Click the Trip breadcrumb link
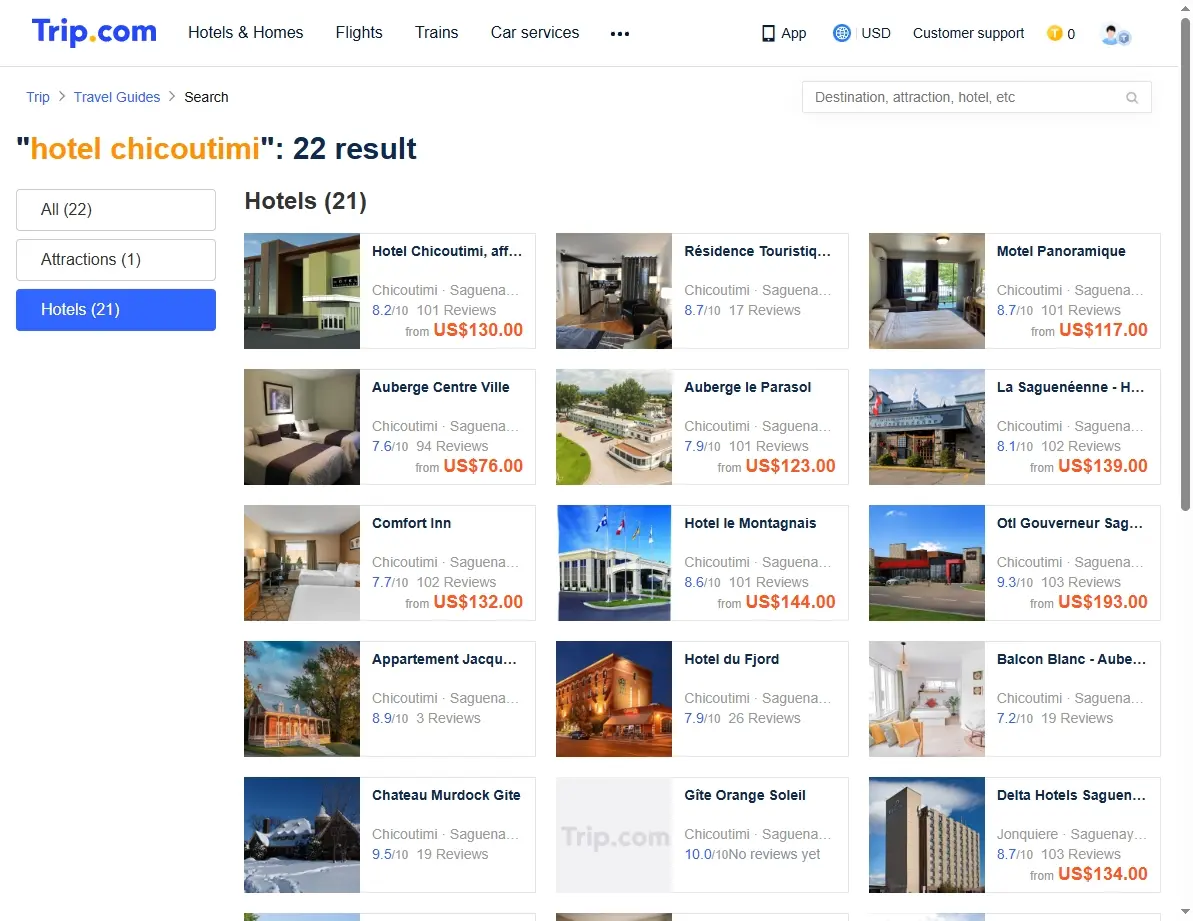Image resolution: width=1193 pixels, height=921 pixels. point(38,97)
